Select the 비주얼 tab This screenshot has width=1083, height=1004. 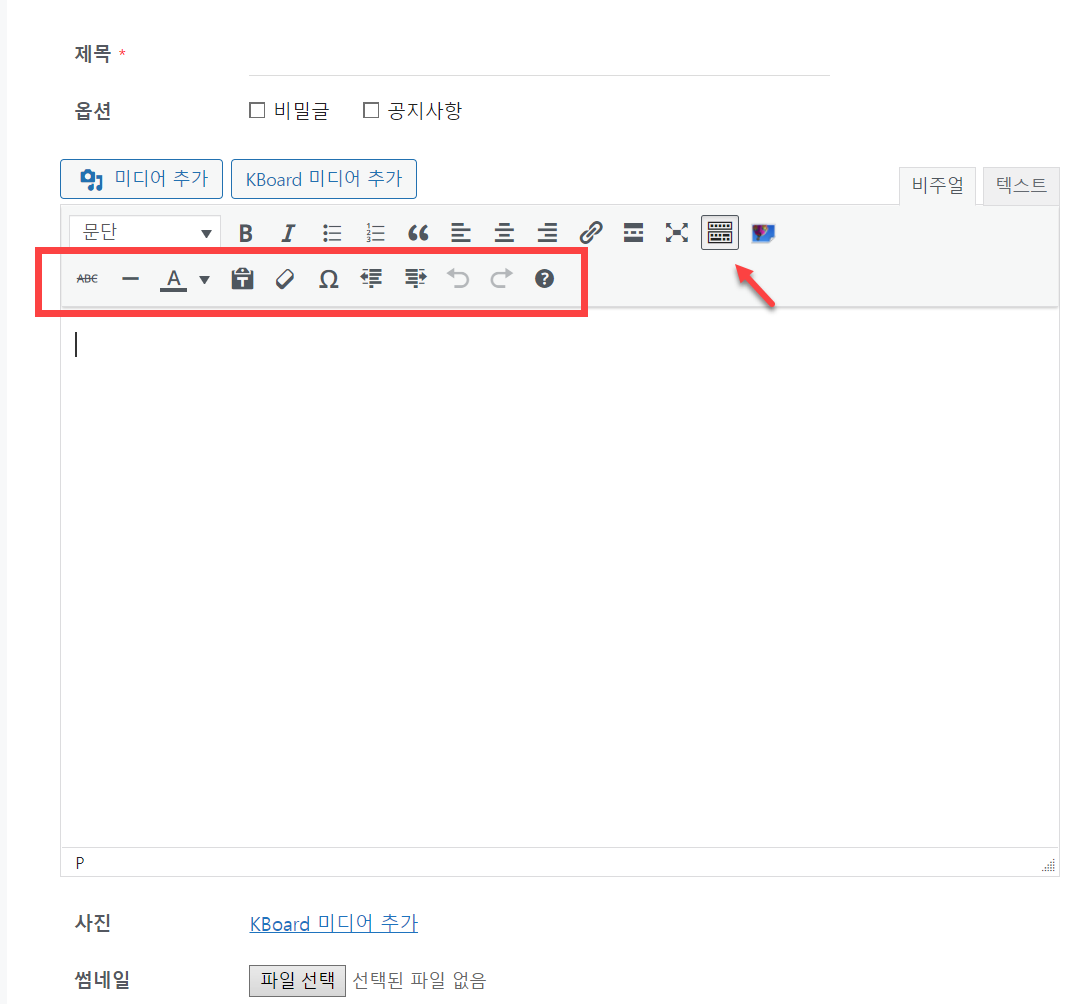click(937, 185)
